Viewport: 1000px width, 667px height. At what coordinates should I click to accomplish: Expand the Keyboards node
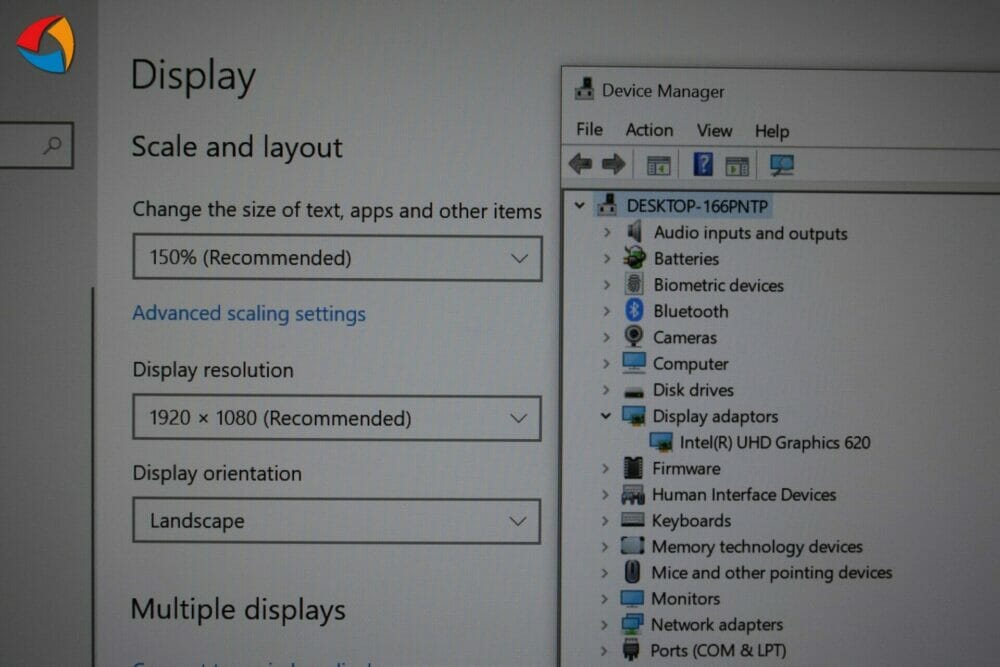(x=605, y=520)
